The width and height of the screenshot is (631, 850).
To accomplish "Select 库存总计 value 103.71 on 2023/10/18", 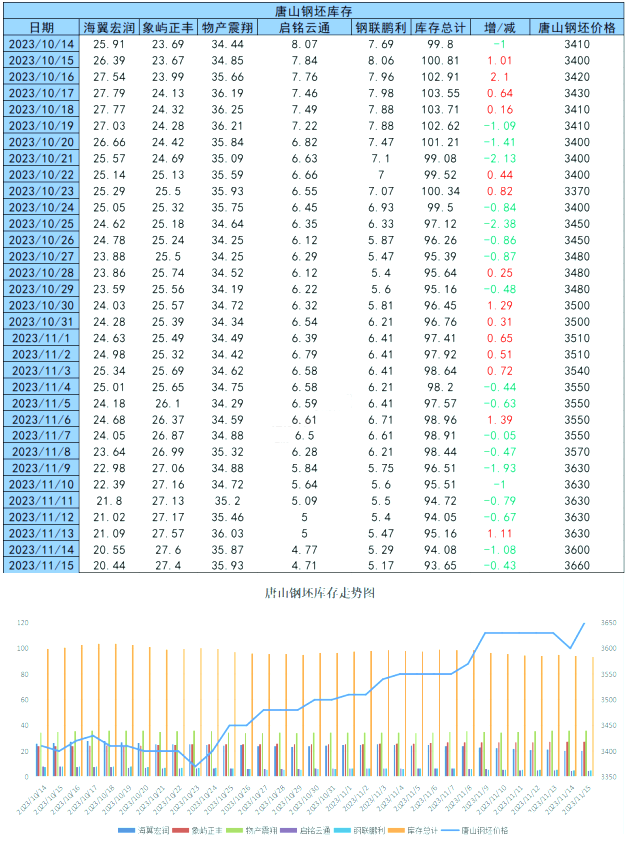I will pos(440,110).
